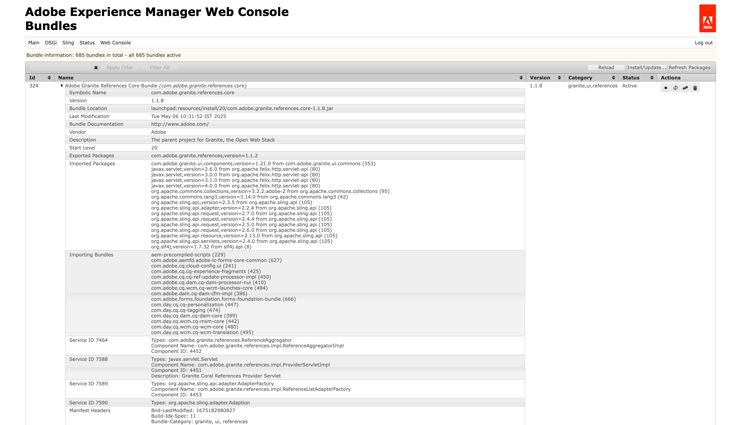Uninstall bundle 324 with trash icon
Image resolution: width=750 pixels, height=425 pixels.
point(695,88)
